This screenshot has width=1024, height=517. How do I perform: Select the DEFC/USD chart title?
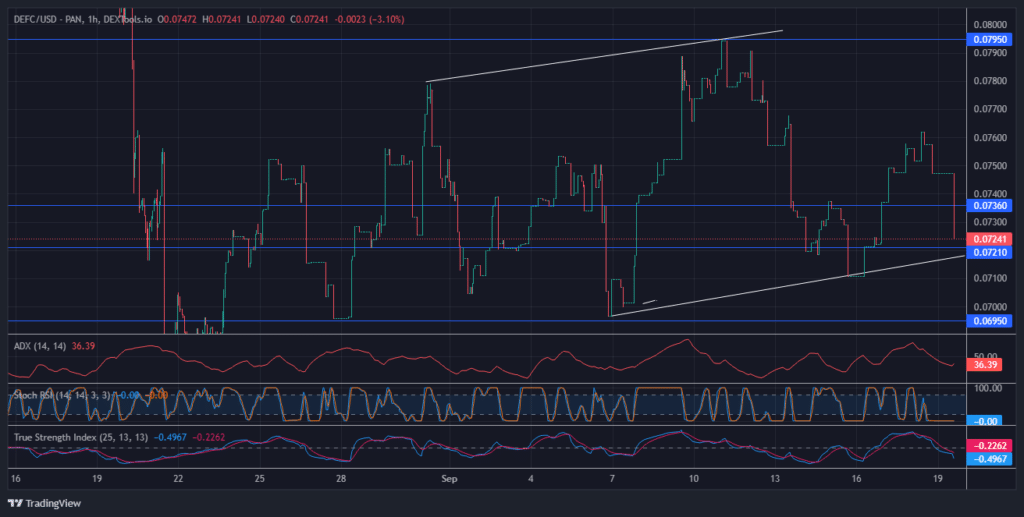(83, 20)
